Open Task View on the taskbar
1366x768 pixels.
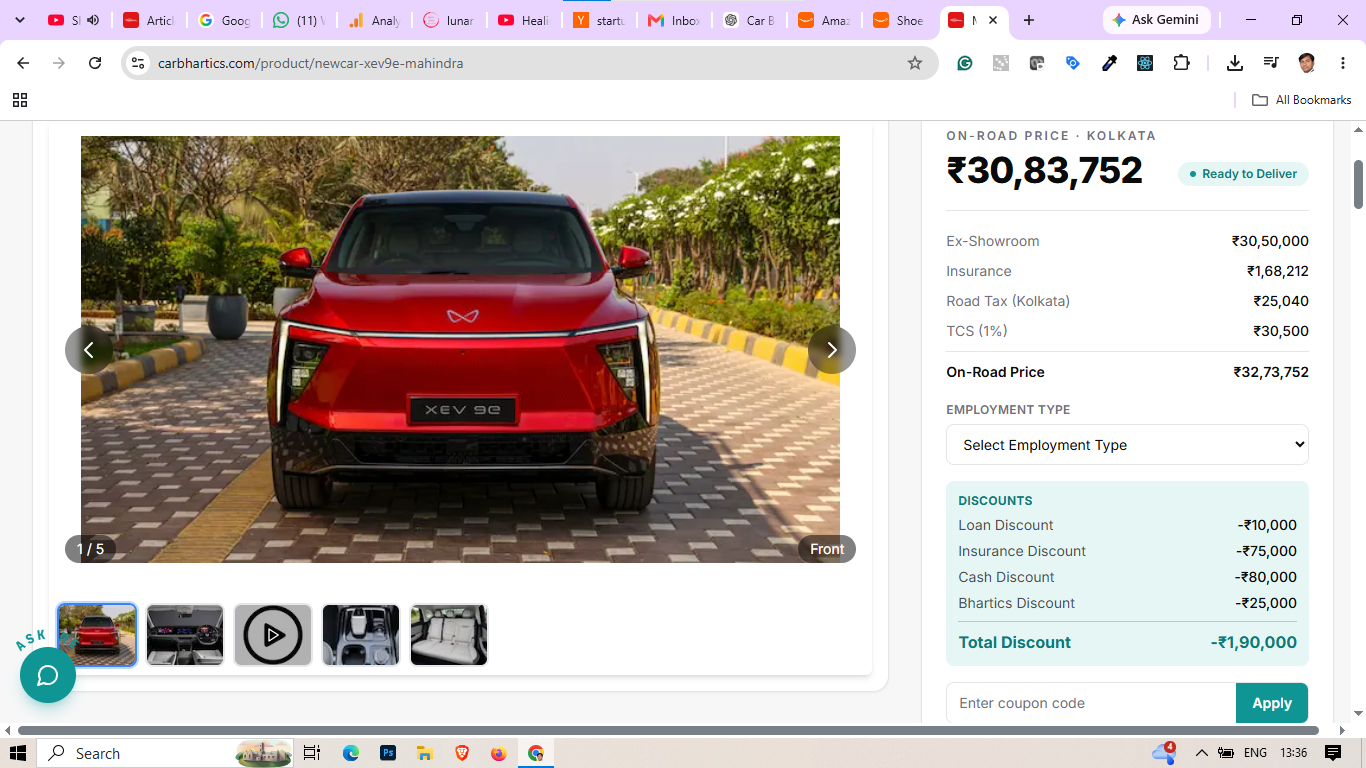pos(311,753)
